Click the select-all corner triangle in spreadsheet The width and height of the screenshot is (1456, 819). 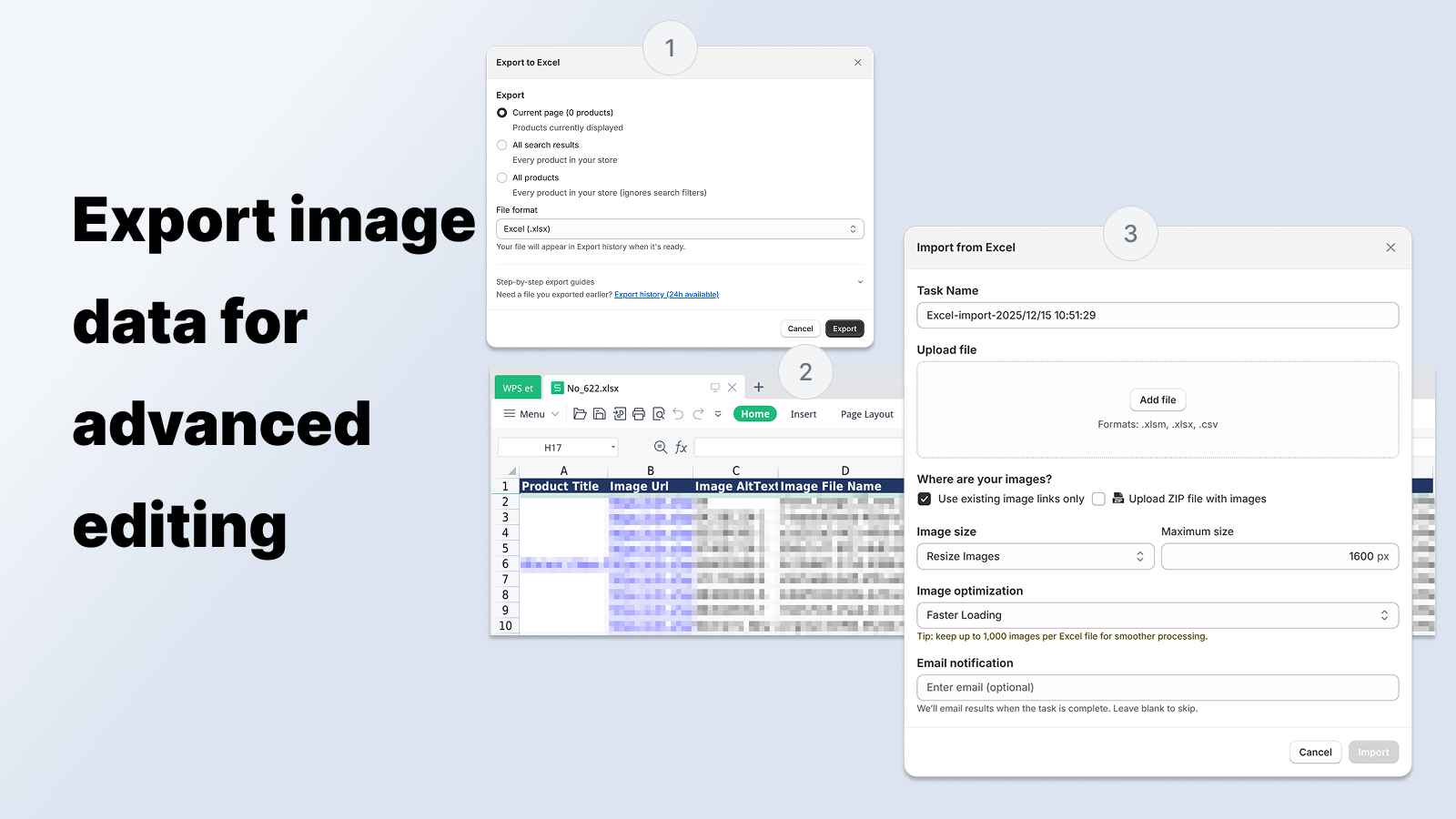[512, 470]
